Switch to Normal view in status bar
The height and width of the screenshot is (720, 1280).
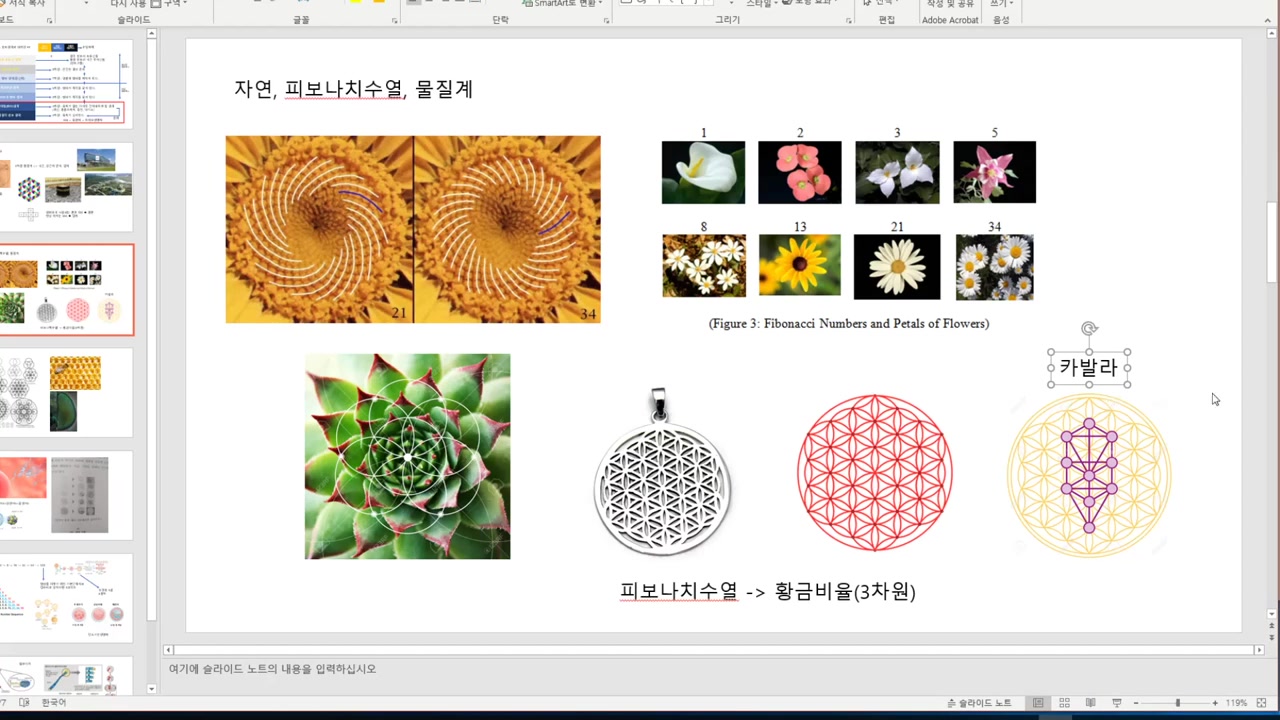[1039, 703]
